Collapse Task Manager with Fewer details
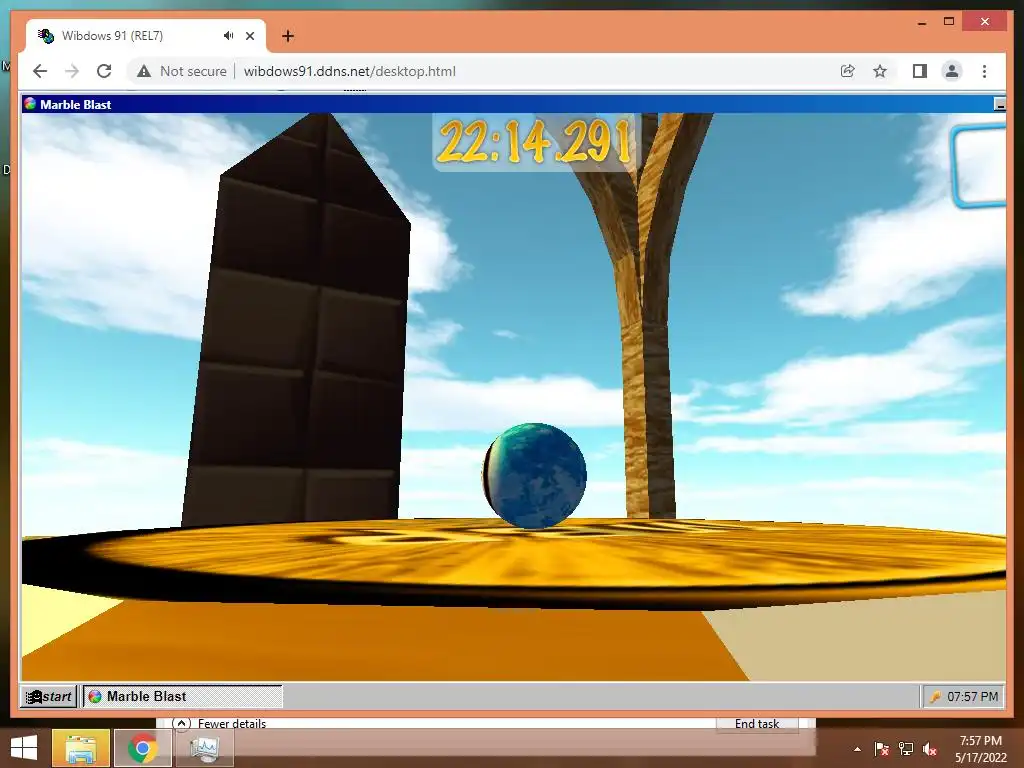Viewport: 1024px width, 768px height. (x=220, y=724)
